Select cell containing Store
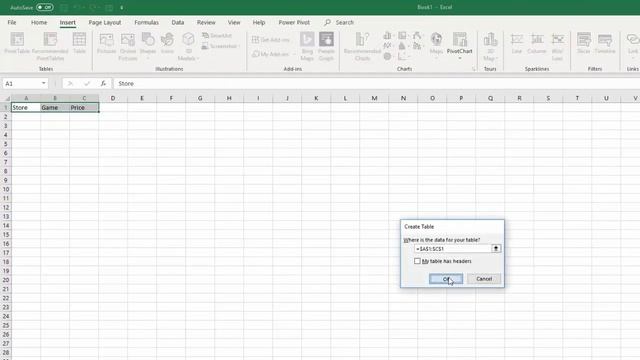Screen dimensions: 640x360 point(26,107)
